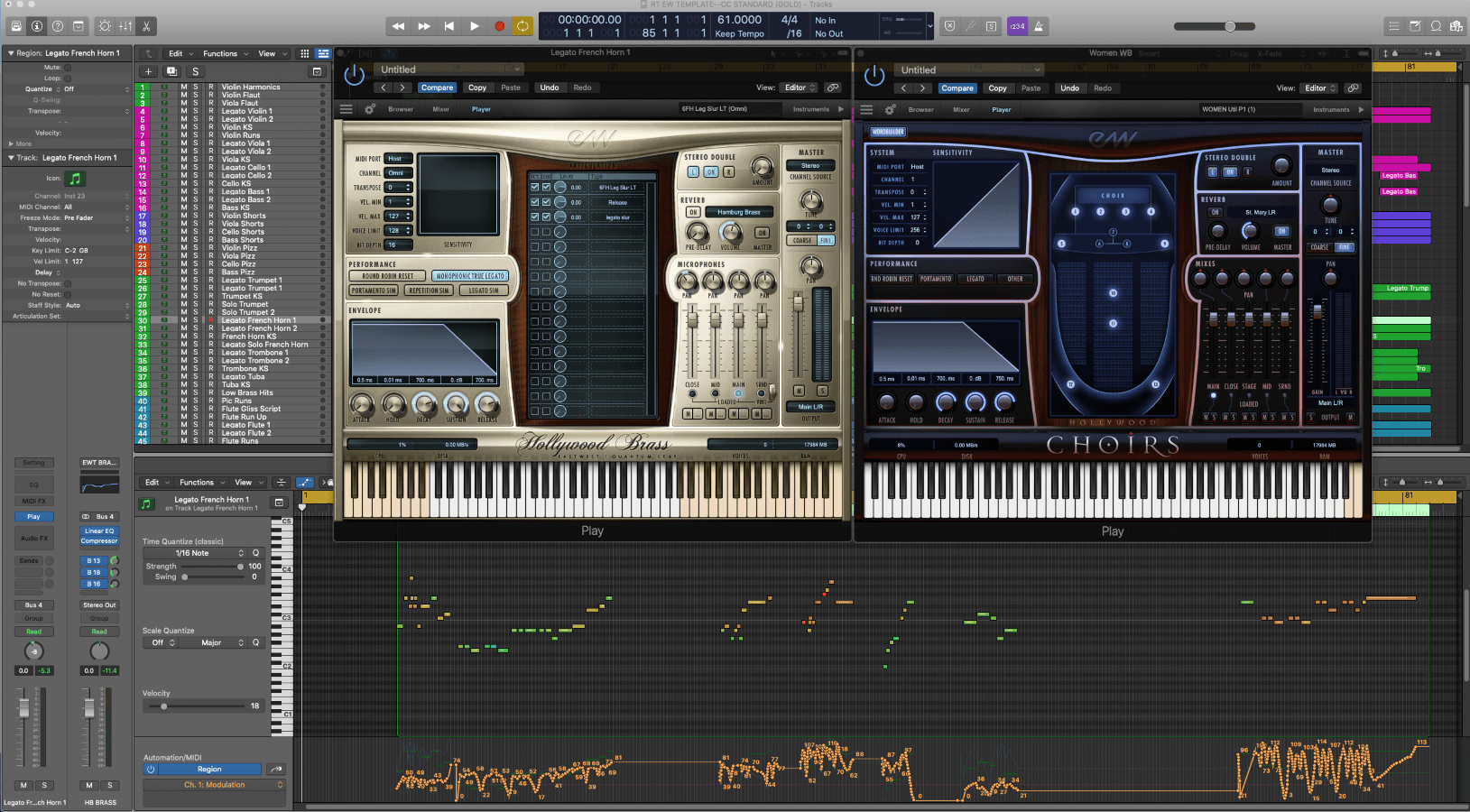Click the Region automation button

209,770
